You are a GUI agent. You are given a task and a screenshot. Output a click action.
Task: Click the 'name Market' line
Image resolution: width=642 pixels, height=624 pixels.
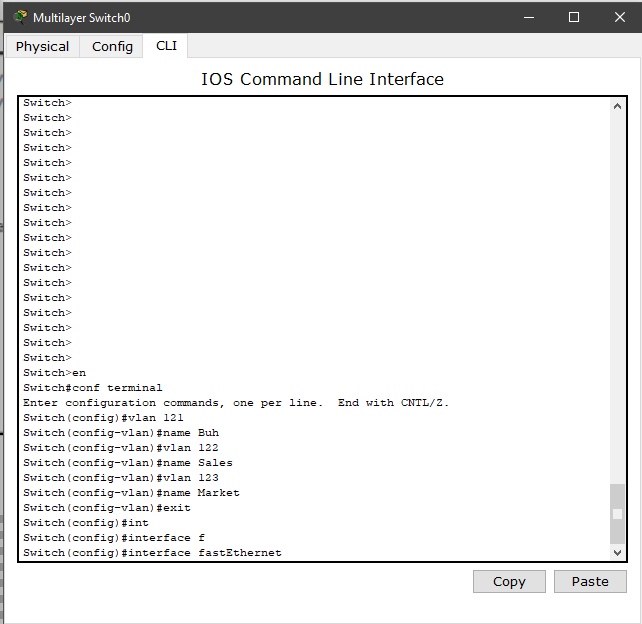(131, 493)
